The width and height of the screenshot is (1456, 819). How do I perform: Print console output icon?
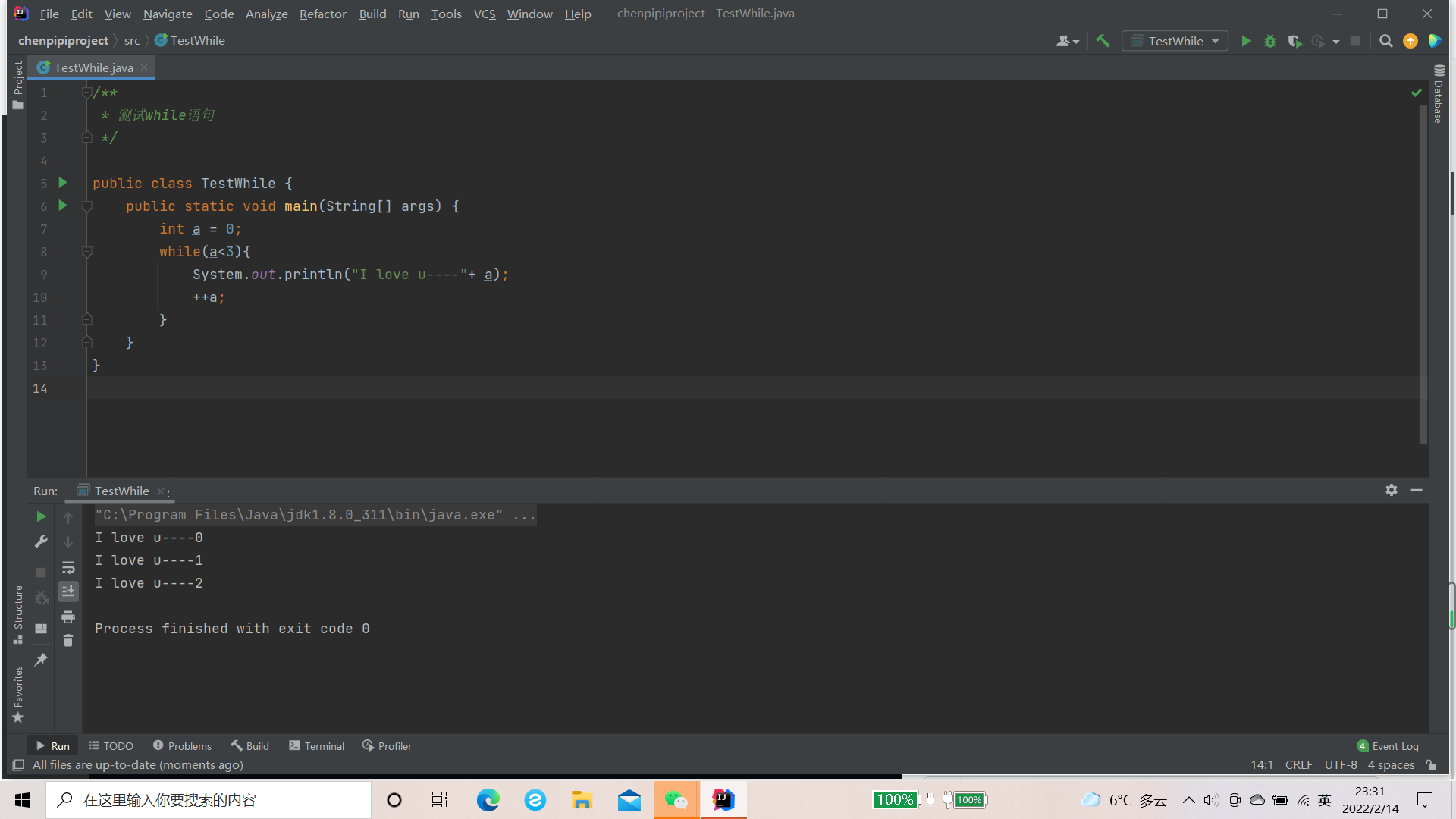pos(68,617)
